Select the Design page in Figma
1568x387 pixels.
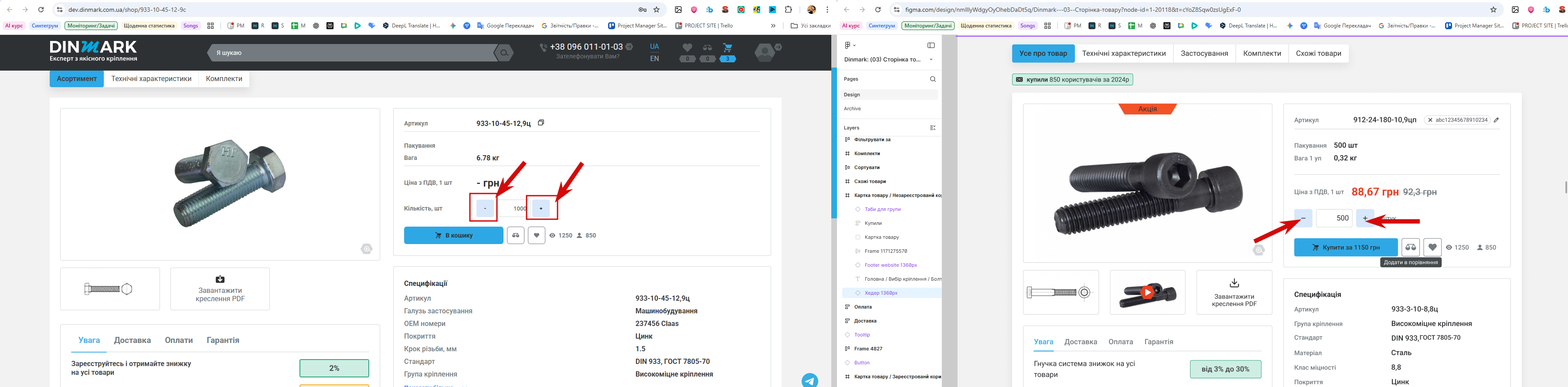[889, 95]
